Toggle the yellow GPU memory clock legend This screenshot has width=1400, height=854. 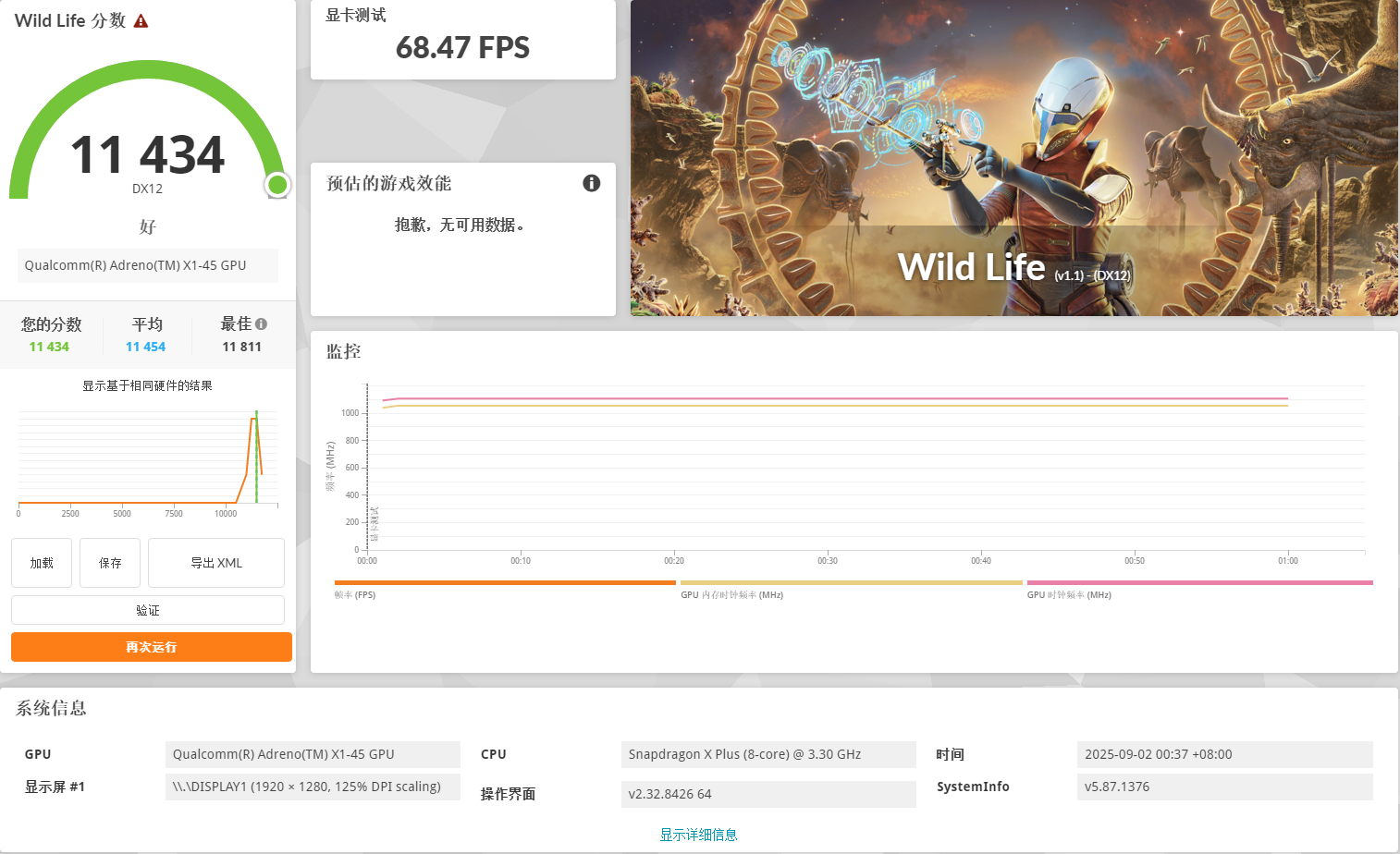point(852,583)
